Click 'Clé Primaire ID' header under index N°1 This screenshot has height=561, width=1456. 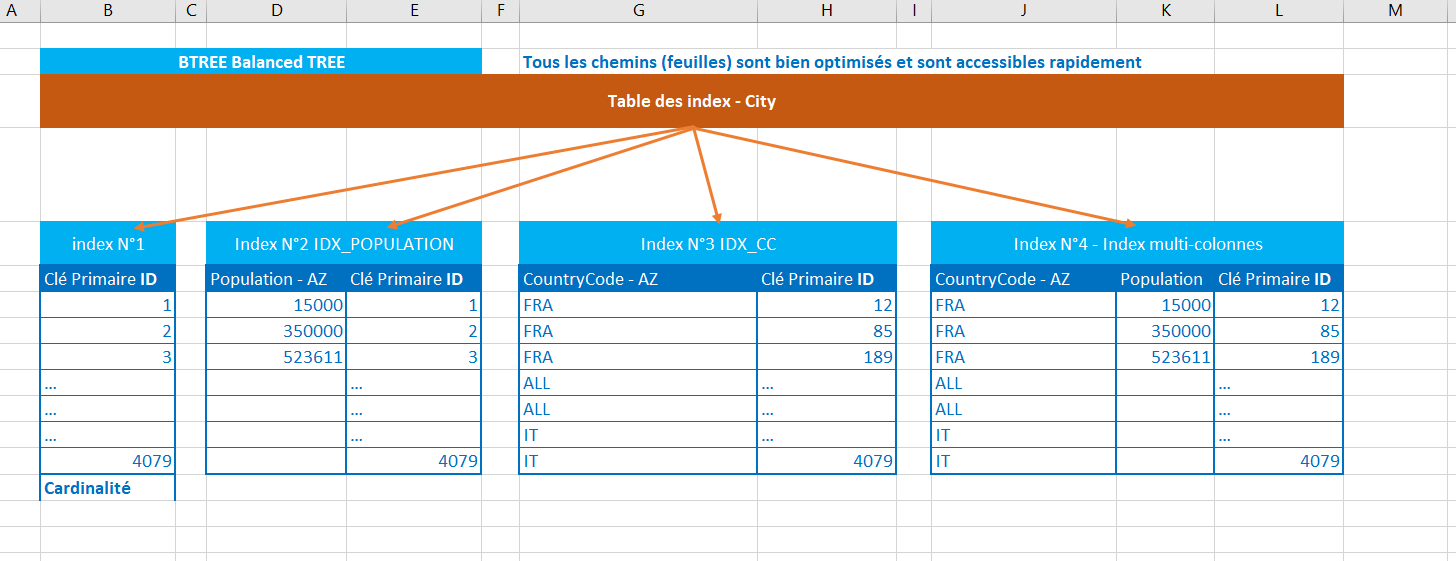tap(108, 279)
